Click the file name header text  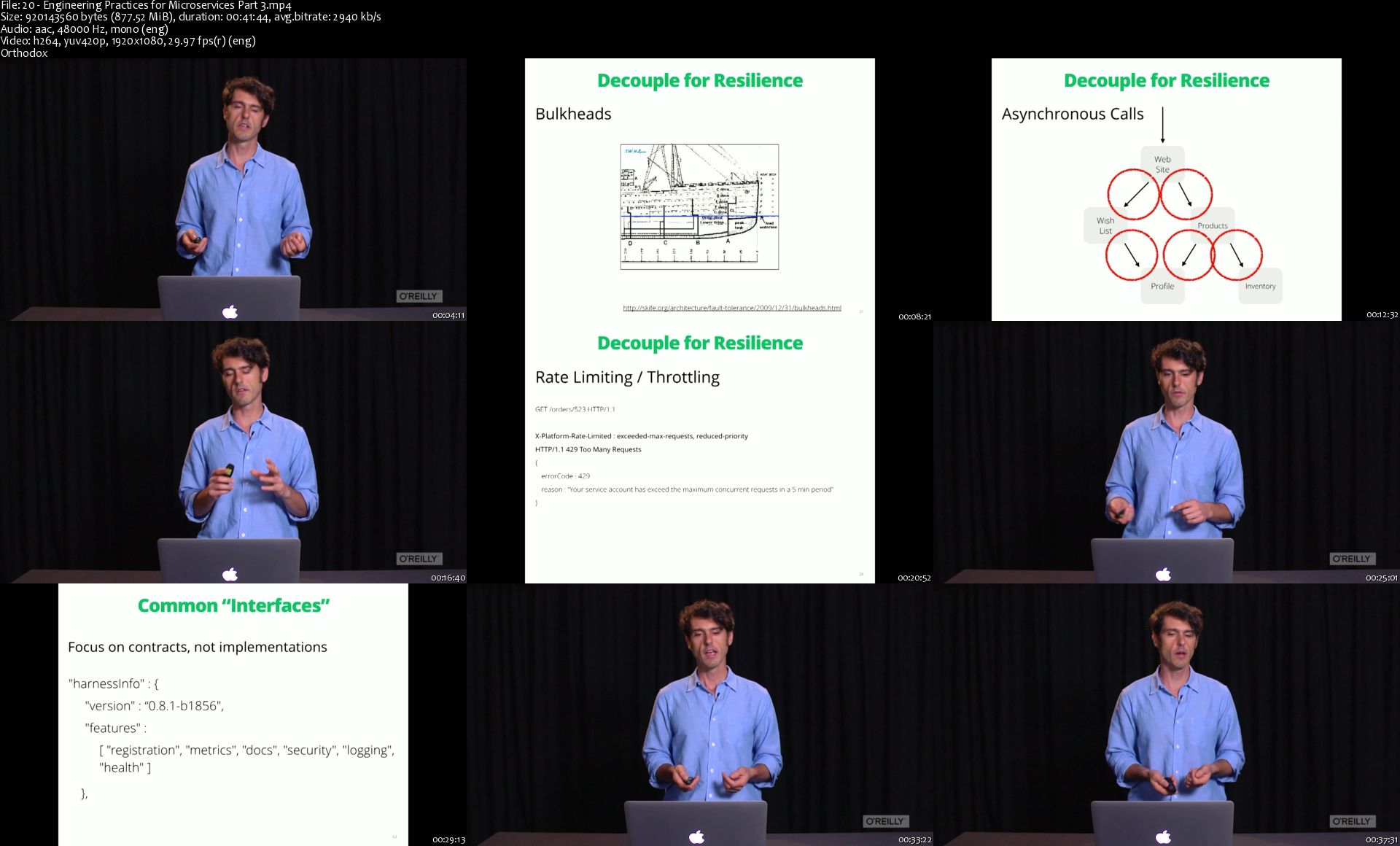point(146,6)
